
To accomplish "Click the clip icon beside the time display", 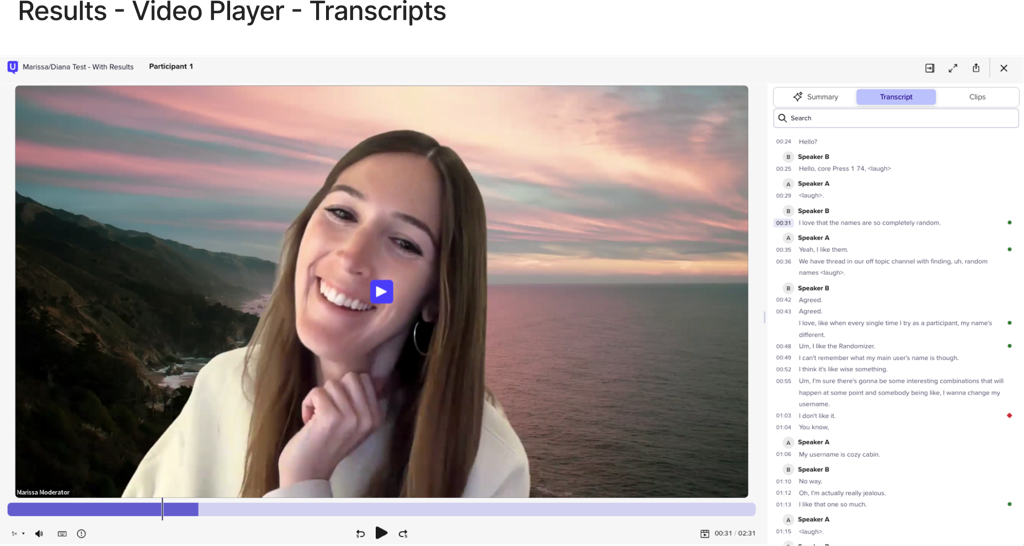I will point(704,534).
